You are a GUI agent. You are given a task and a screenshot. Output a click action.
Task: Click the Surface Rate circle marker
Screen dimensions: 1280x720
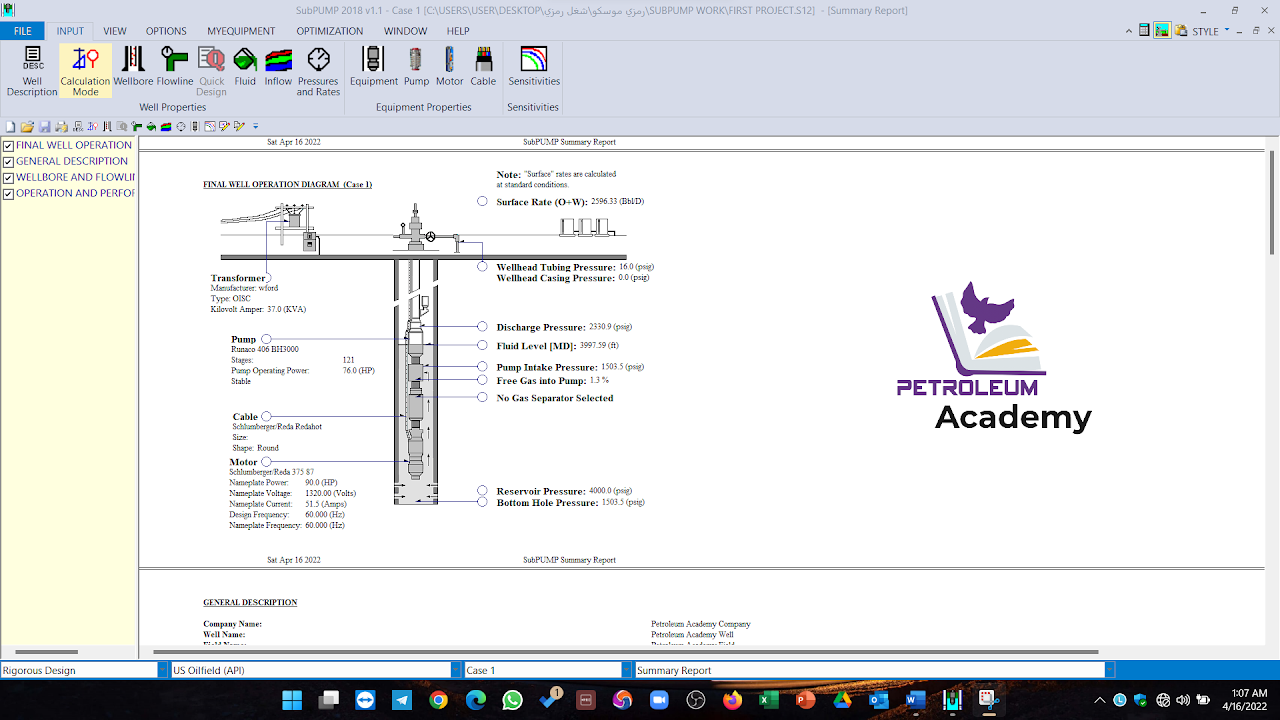(482, 201)
